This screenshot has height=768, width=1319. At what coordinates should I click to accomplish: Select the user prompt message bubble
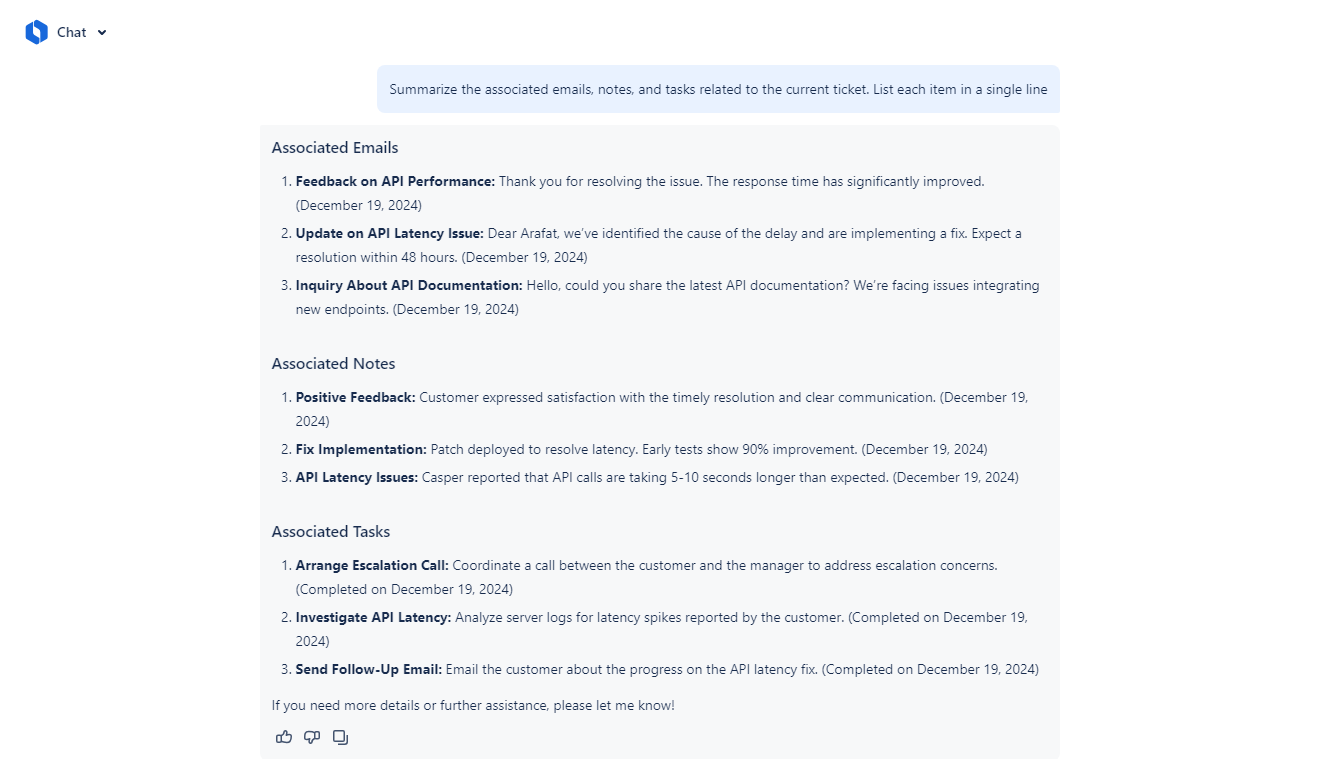tap(718, 89)
